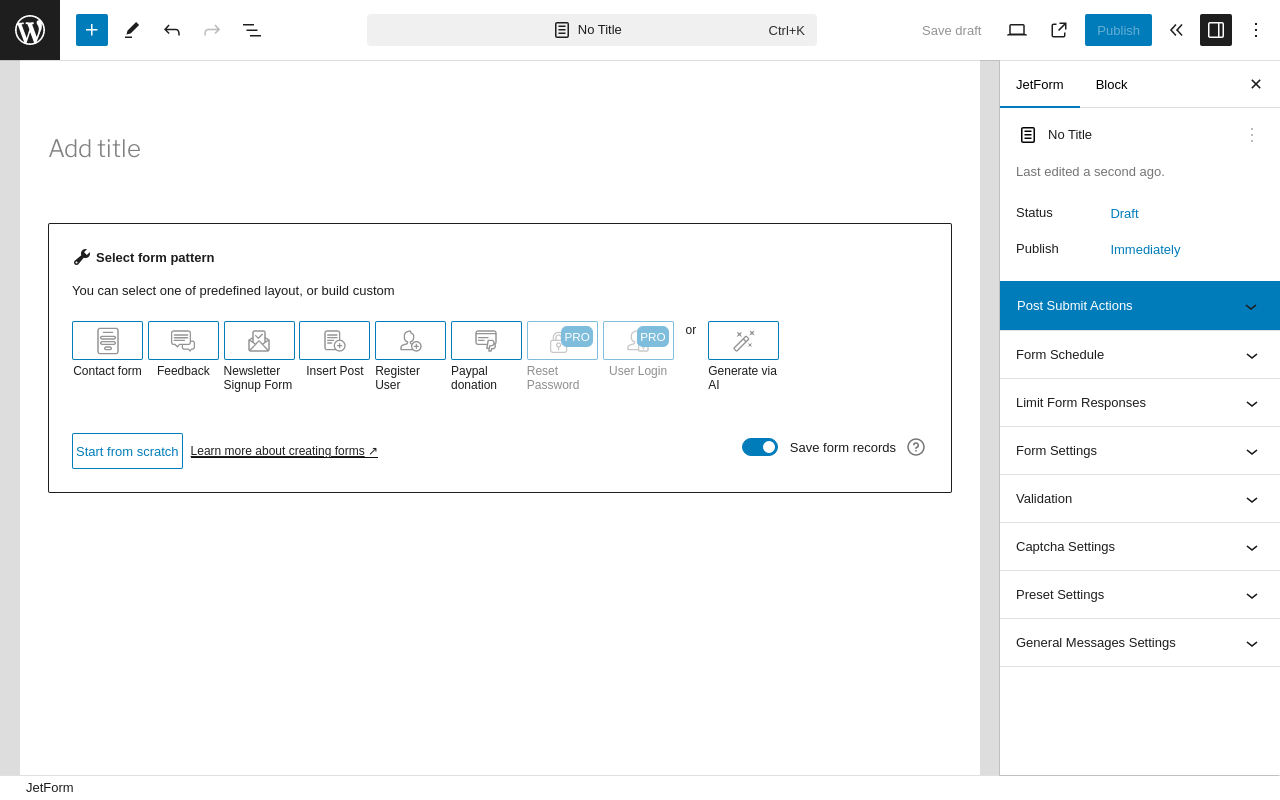Click 'Last edited a second ago.' text
This screenshot has height=800, width=1280.
[1090, 171]
